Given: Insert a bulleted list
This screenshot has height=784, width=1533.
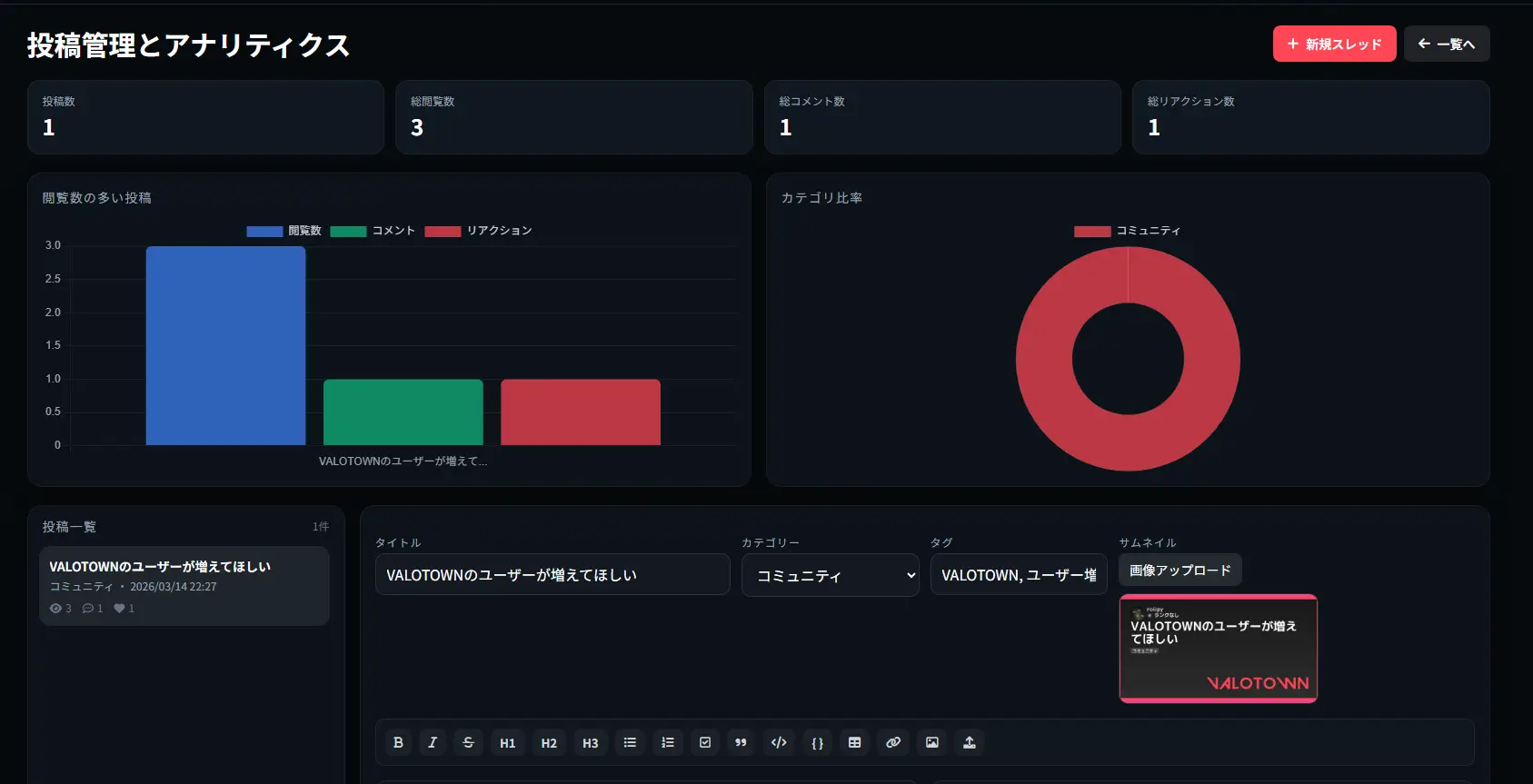Looking at the screenshot, I should point(630,742).
